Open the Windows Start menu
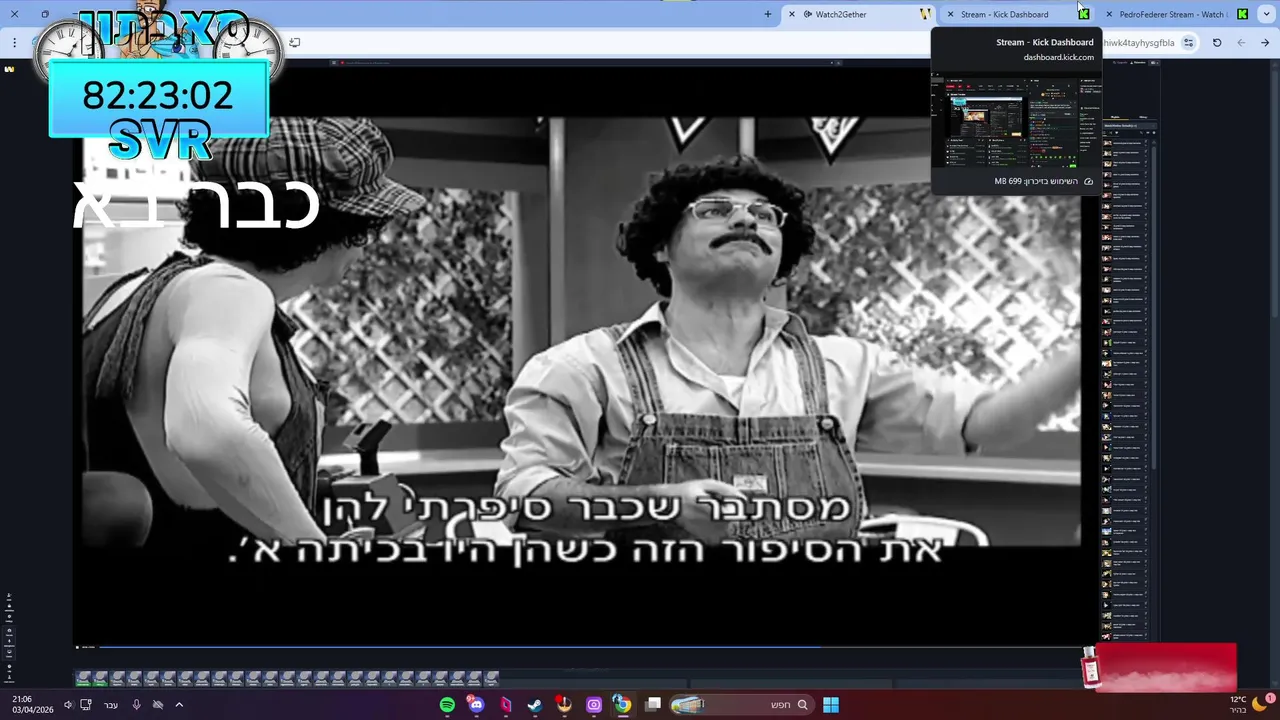The width and height of the screenshot is (1280, 720). [831, 705]
